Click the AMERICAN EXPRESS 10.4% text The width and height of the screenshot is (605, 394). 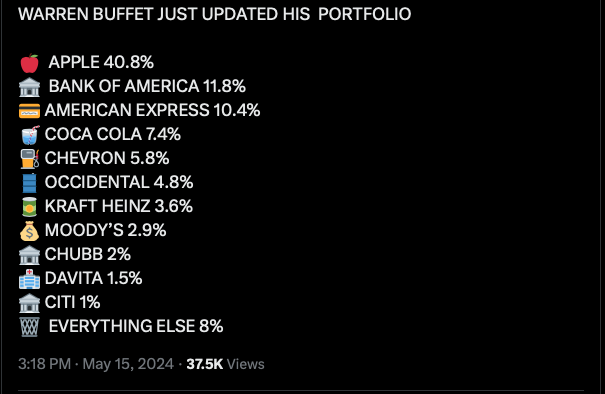pos(152,110)
